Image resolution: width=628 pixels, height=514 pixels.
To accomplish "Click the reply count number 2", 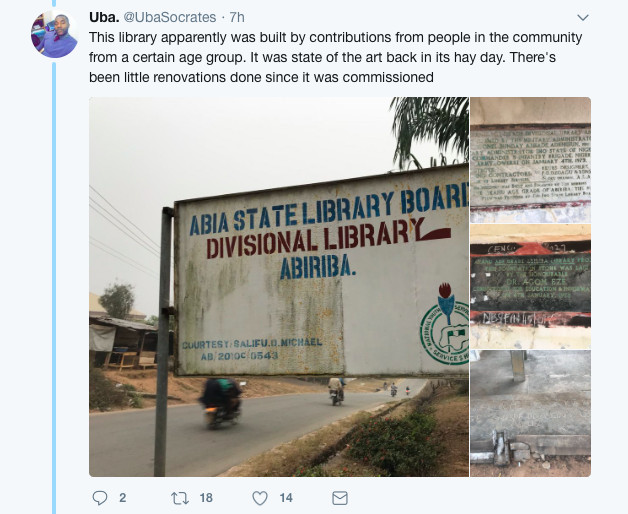I will (x=123, y=498).
